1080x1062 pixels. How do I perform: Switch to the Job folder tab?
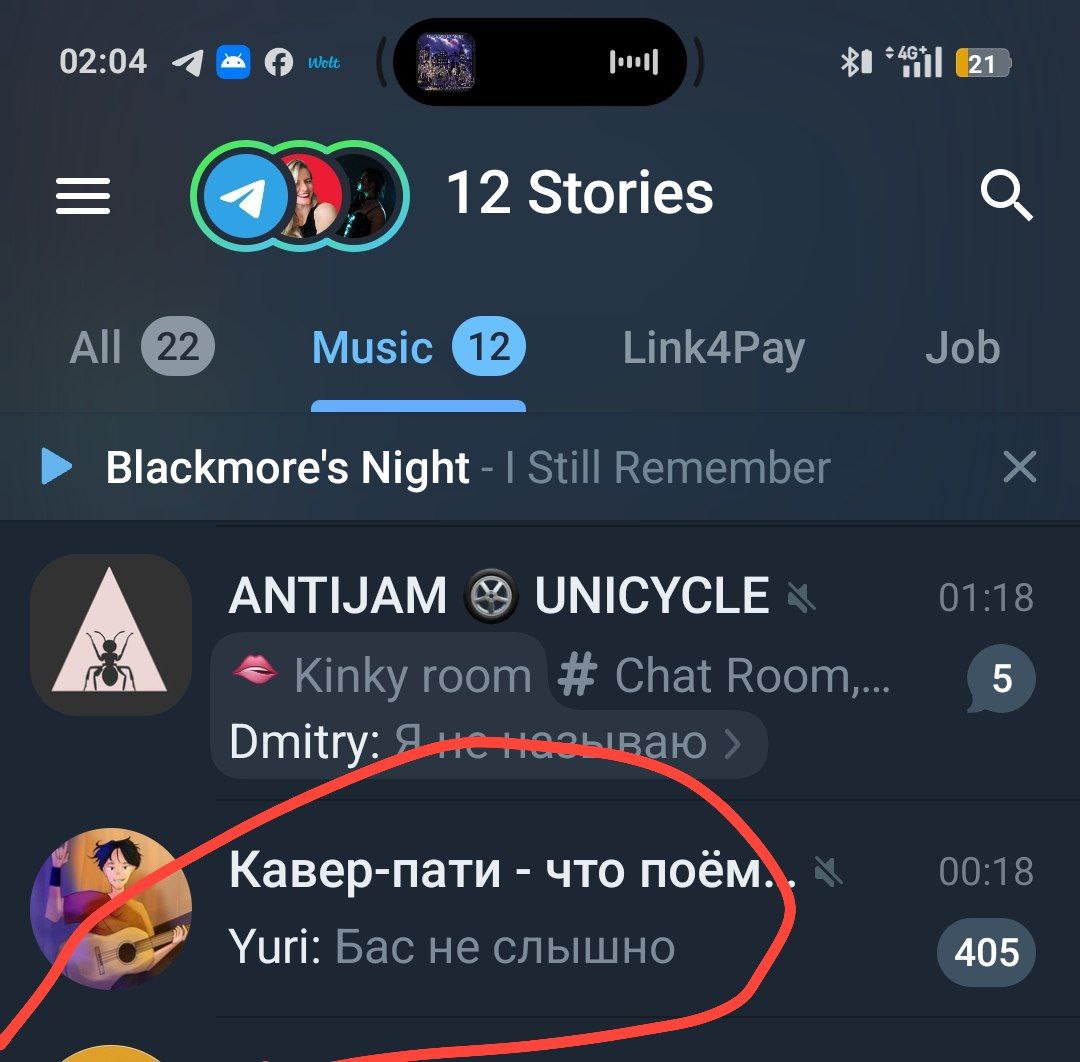(x=962, y=348)
